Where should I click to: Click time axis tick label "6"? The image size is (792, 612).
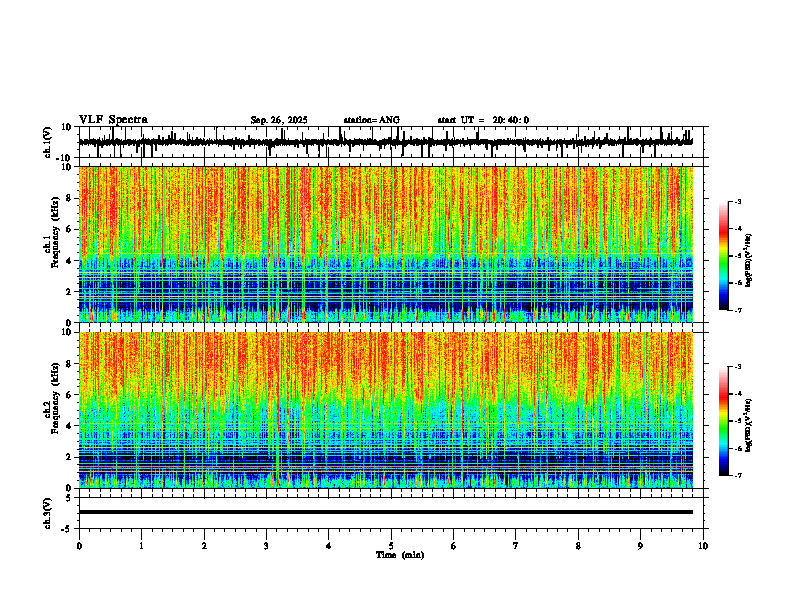tap(454, 546)
